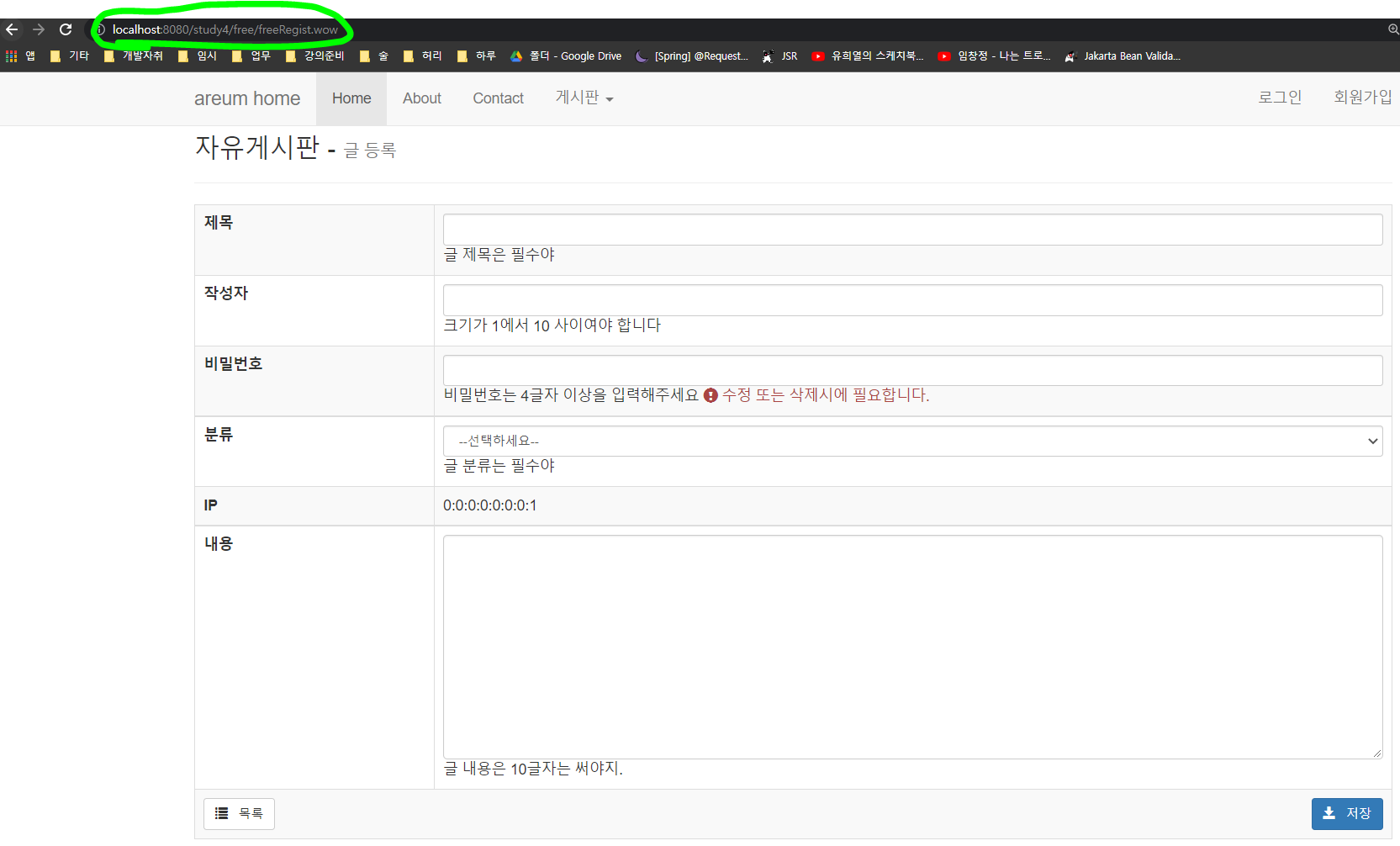Open the 임시 bookmark folder
This screenshot has height=846, width=1400.
(198, 56)
